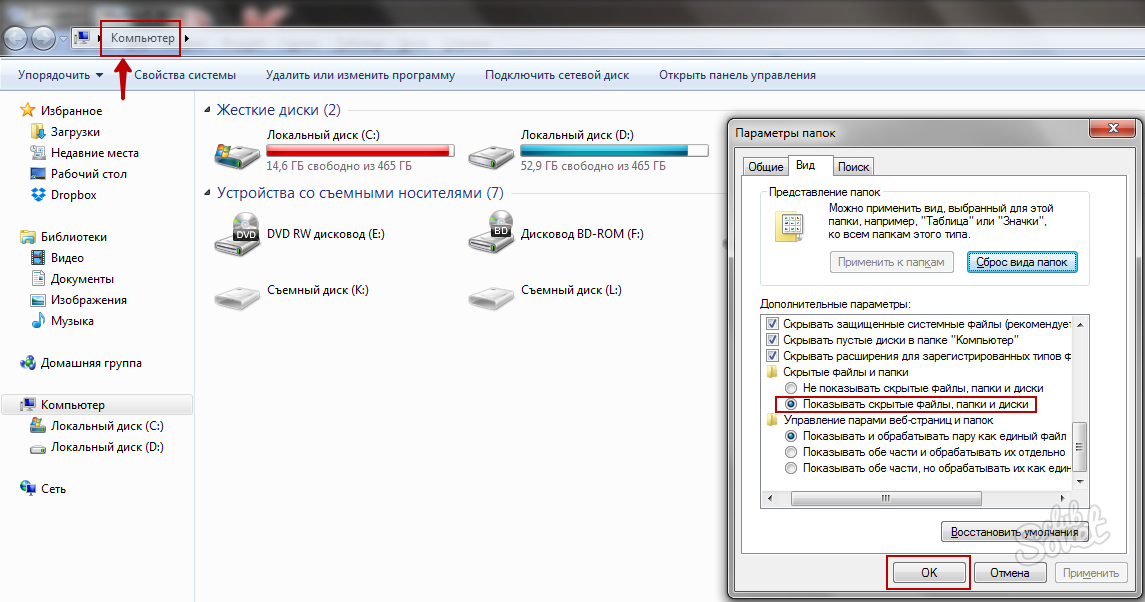Select 'Не показывать скрытые файлы' radio button
Viewport: 1145px width, 602px height.
click(791, 388)
